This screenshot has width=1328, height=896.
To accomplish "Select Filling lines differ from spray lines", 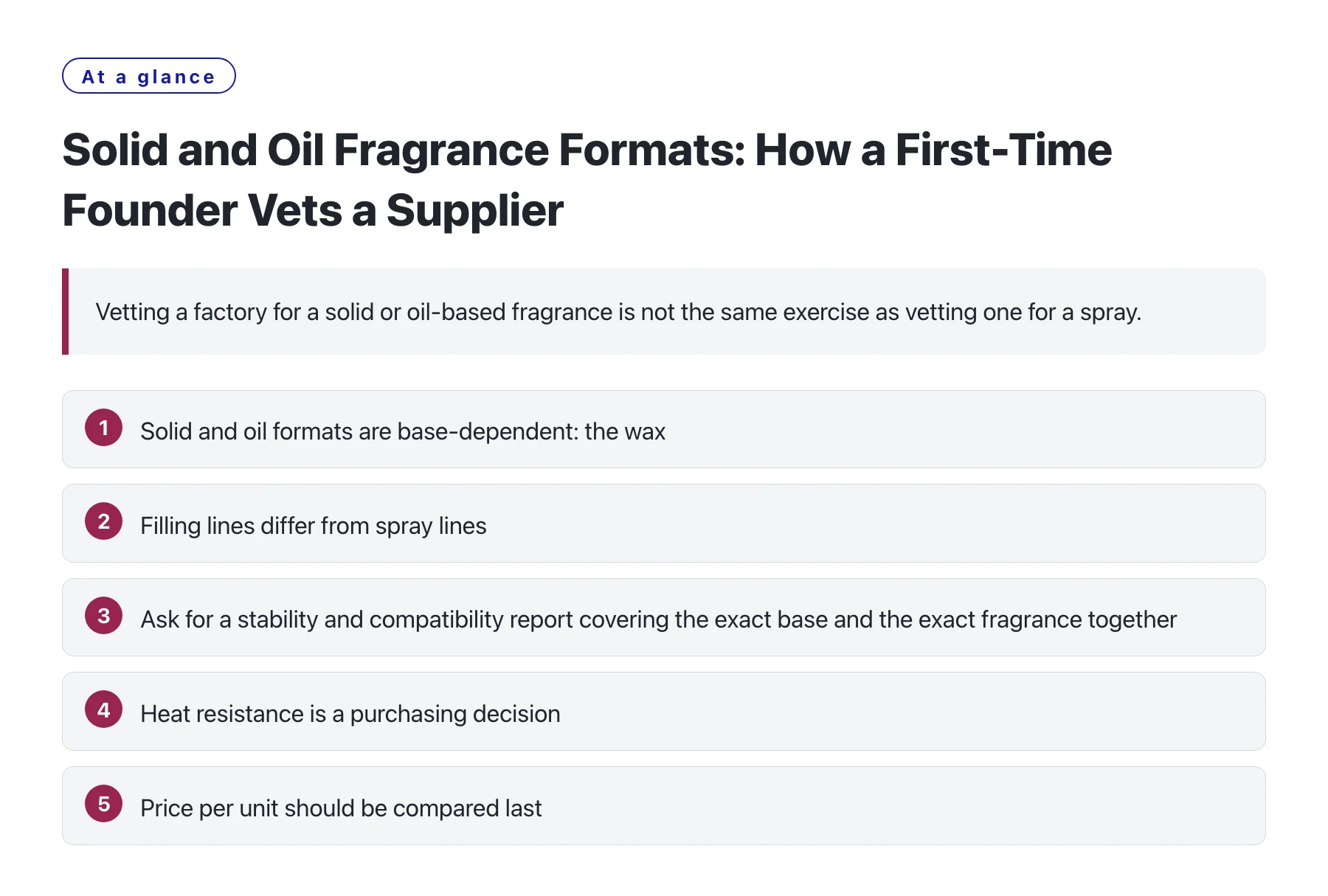I will 314,526.
